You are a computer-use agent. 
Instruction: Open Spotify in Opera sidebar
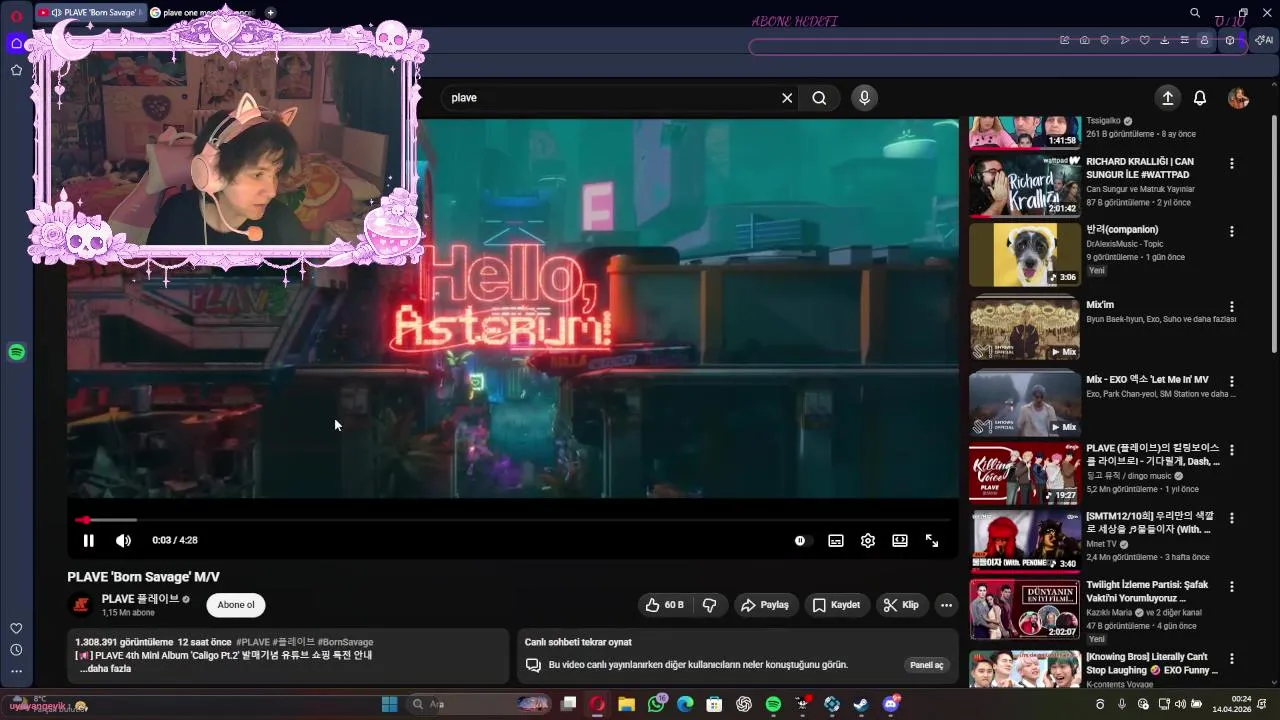[x=16, y=352]
